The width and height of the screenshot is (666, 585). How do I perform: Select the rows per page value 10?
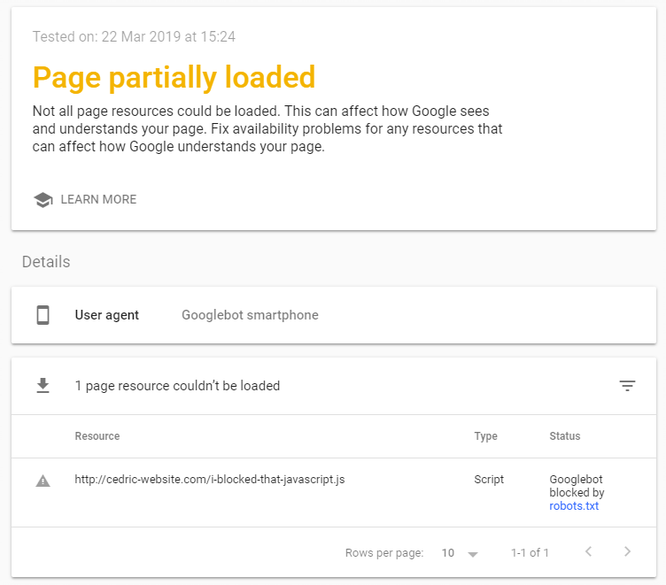pos(448,553)
